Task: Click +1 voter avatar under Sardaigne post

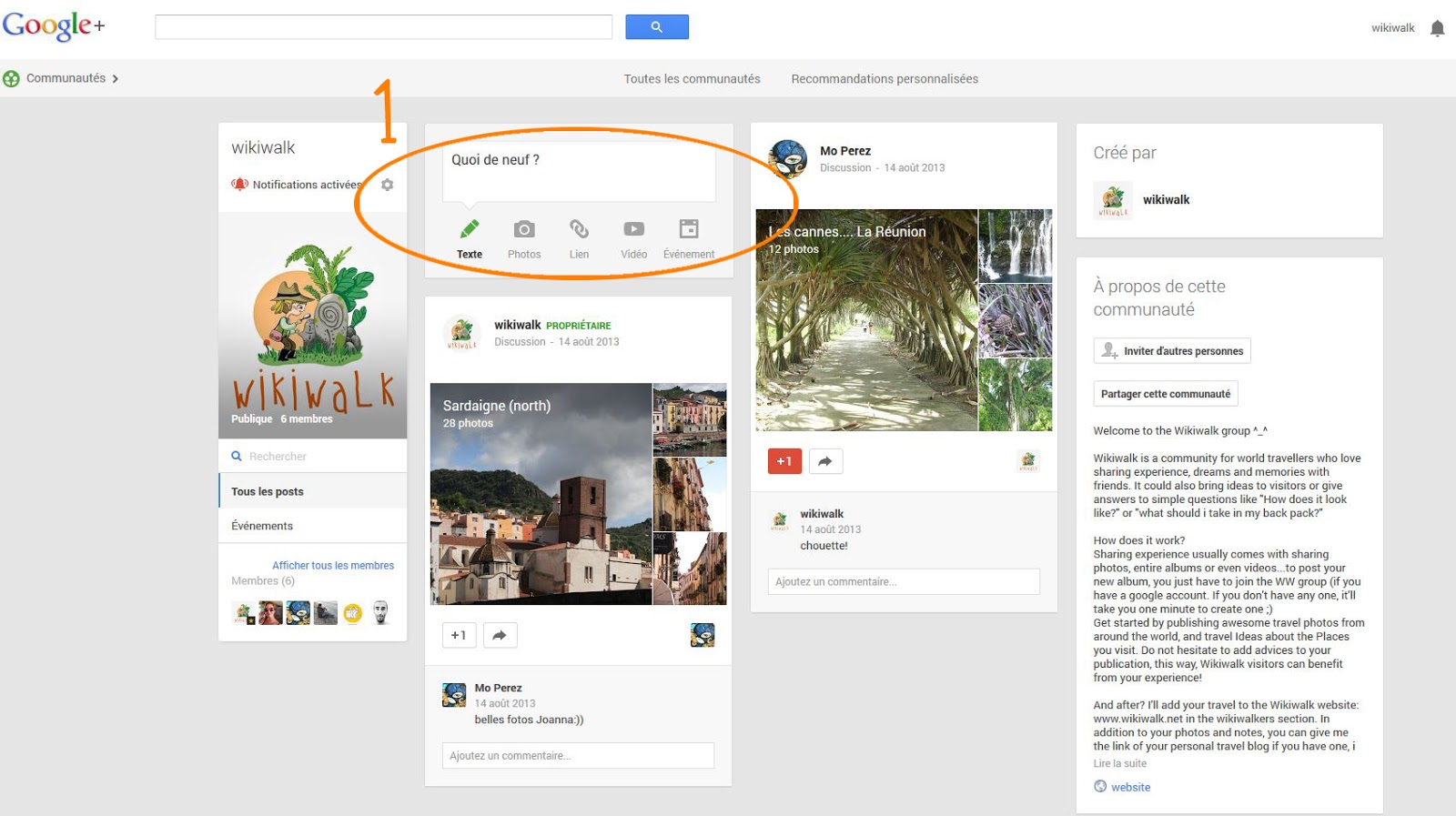Action: (703, 635)
